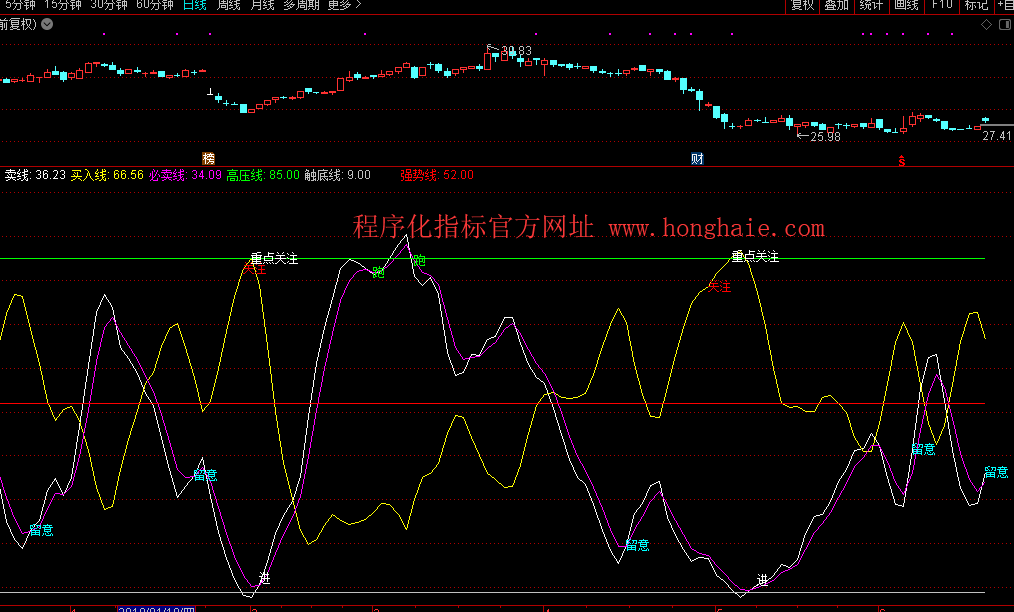1014x612 pixels.
Task: Click the 重点关注 label on left peak
Action: click(274, 258)
